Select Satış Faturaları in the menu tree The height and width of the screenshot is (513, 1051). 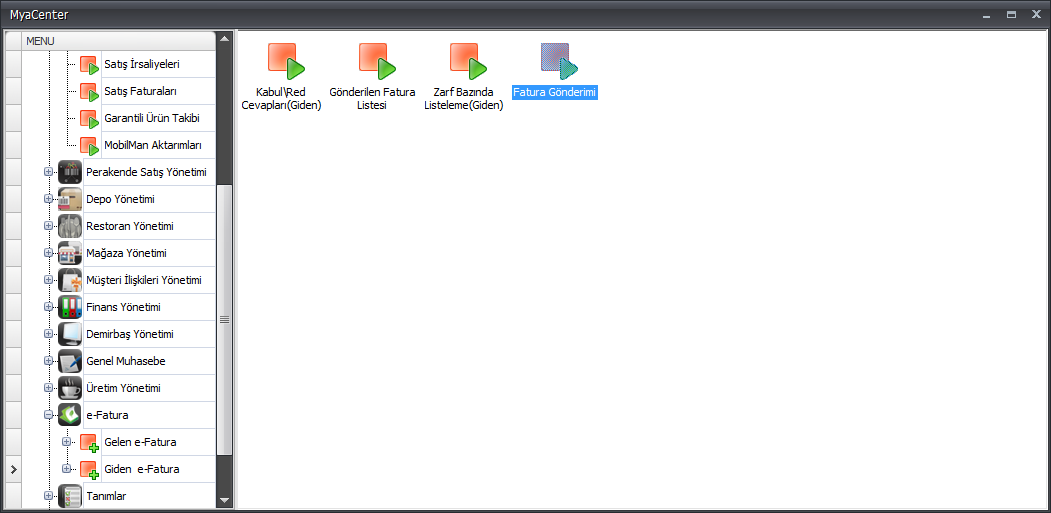tap(140, 91)
